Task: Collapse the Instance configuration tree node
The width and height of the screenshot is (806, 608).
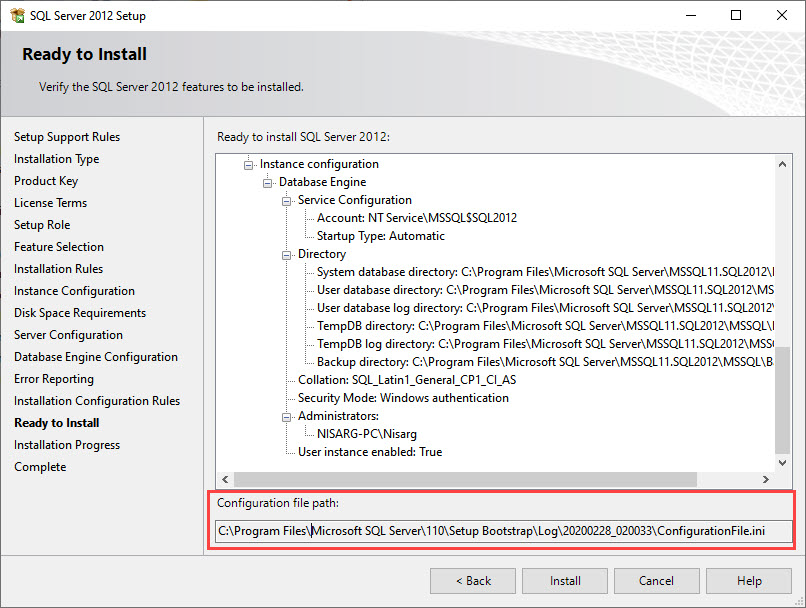Action: [x=250, y=164]
